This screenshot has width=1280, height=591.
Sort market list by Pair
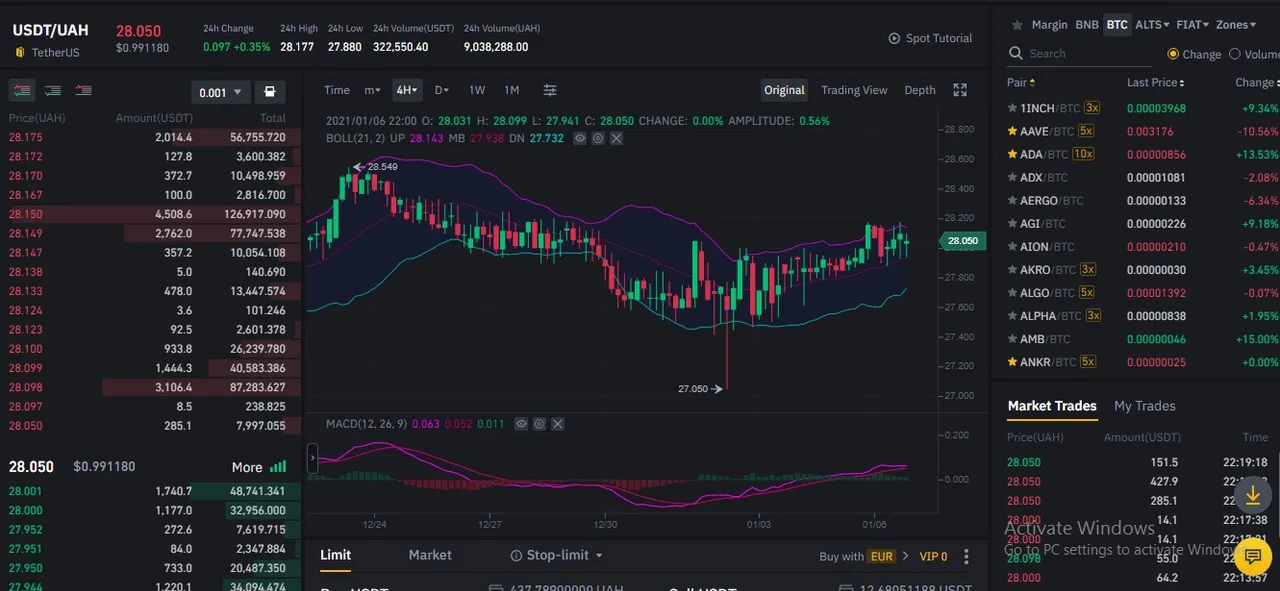tap(1021, 83)
